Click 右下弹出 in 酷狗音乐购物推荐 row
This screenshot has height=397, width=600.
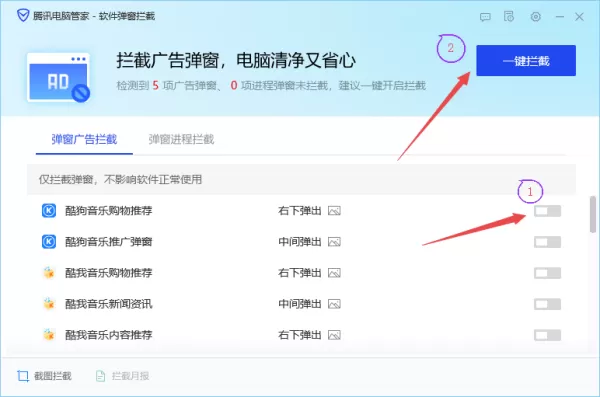(x=300, y=211)
